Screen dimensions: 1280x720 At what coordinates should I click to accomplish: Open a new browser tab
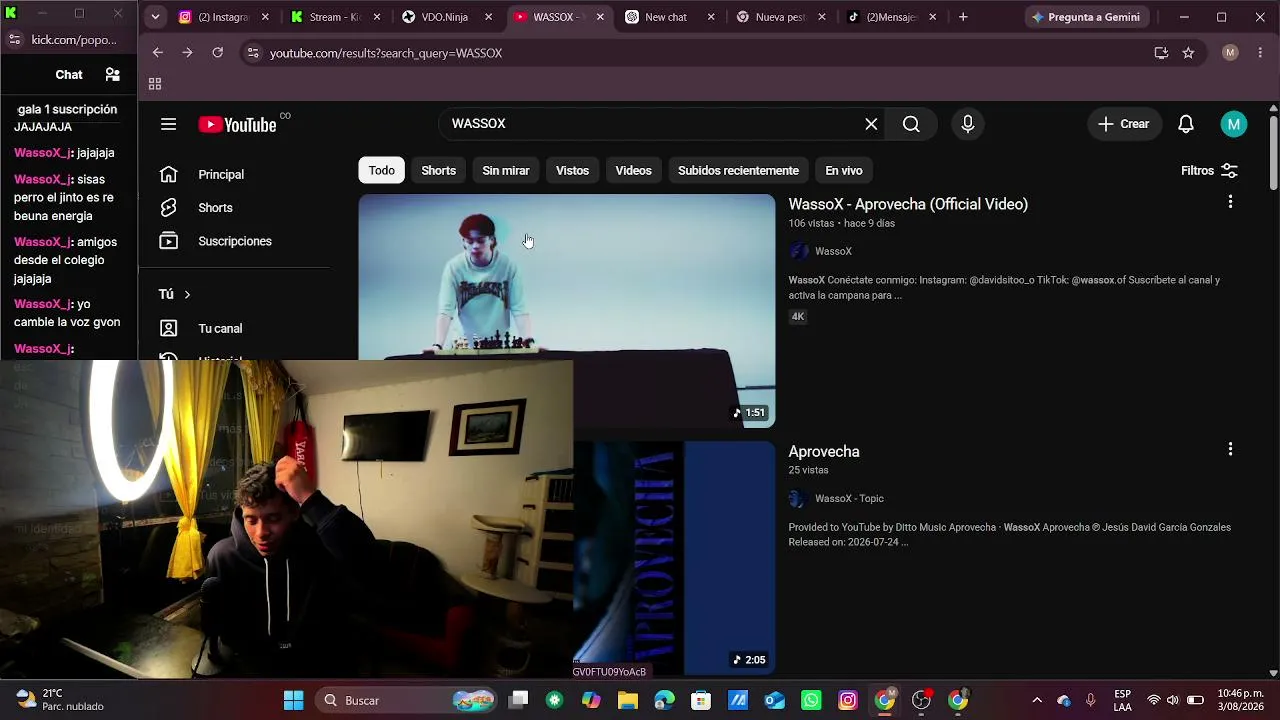coord(963,17)
